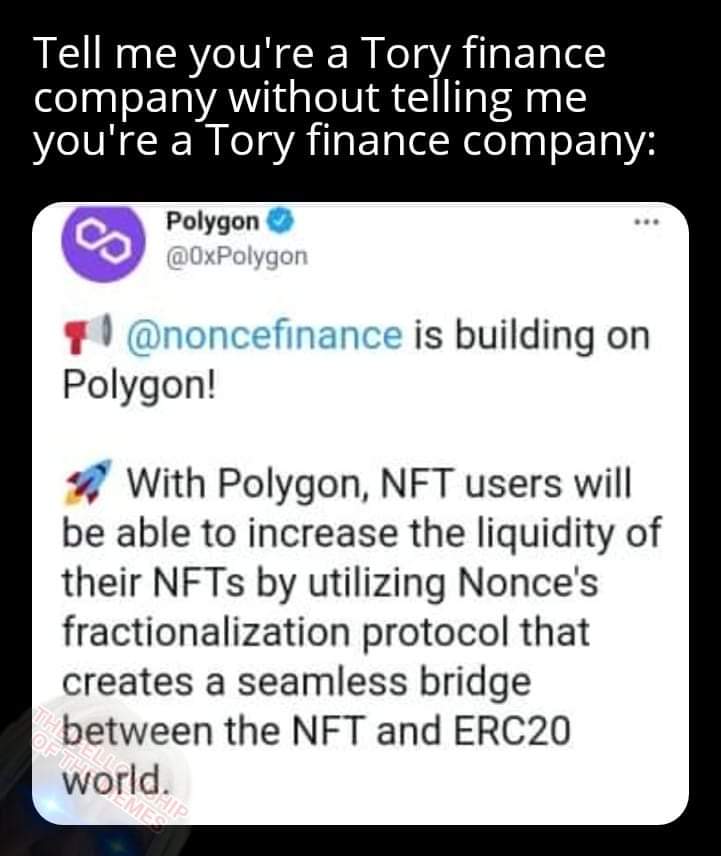The image size is (721, 856).
Task: Click the word 'Polygon!' ending the first sentence
Action: [137, 384]
